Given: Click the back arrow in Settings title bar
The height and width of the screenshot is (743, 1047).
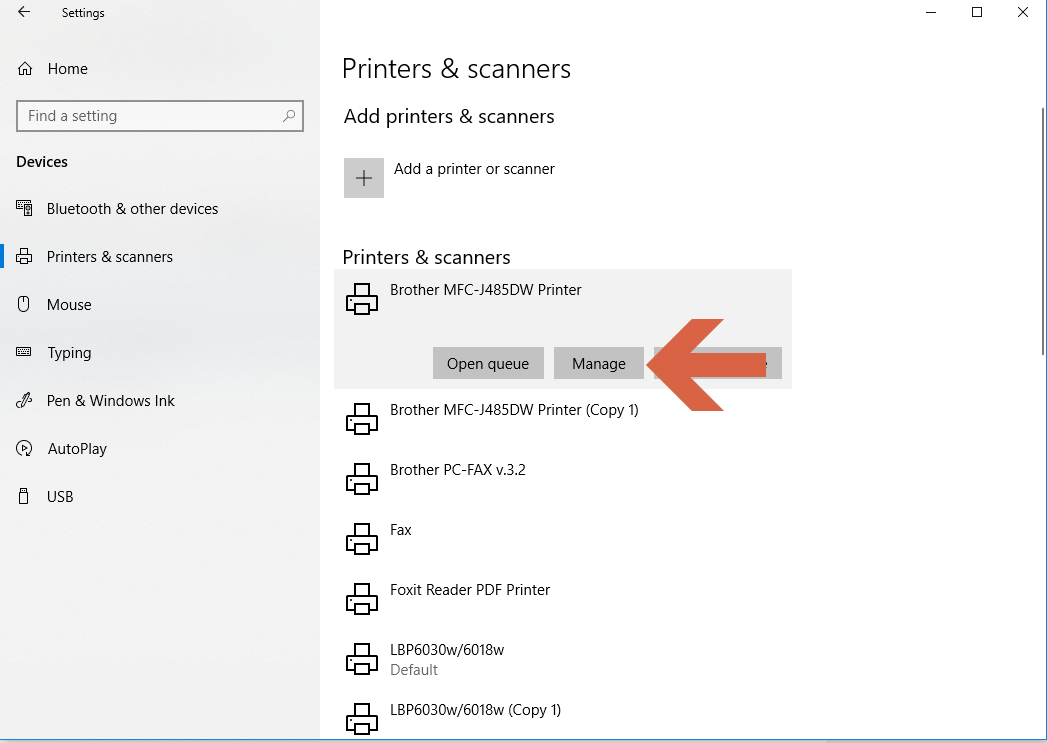Looking at the screenshot, I should coord(24,12).
